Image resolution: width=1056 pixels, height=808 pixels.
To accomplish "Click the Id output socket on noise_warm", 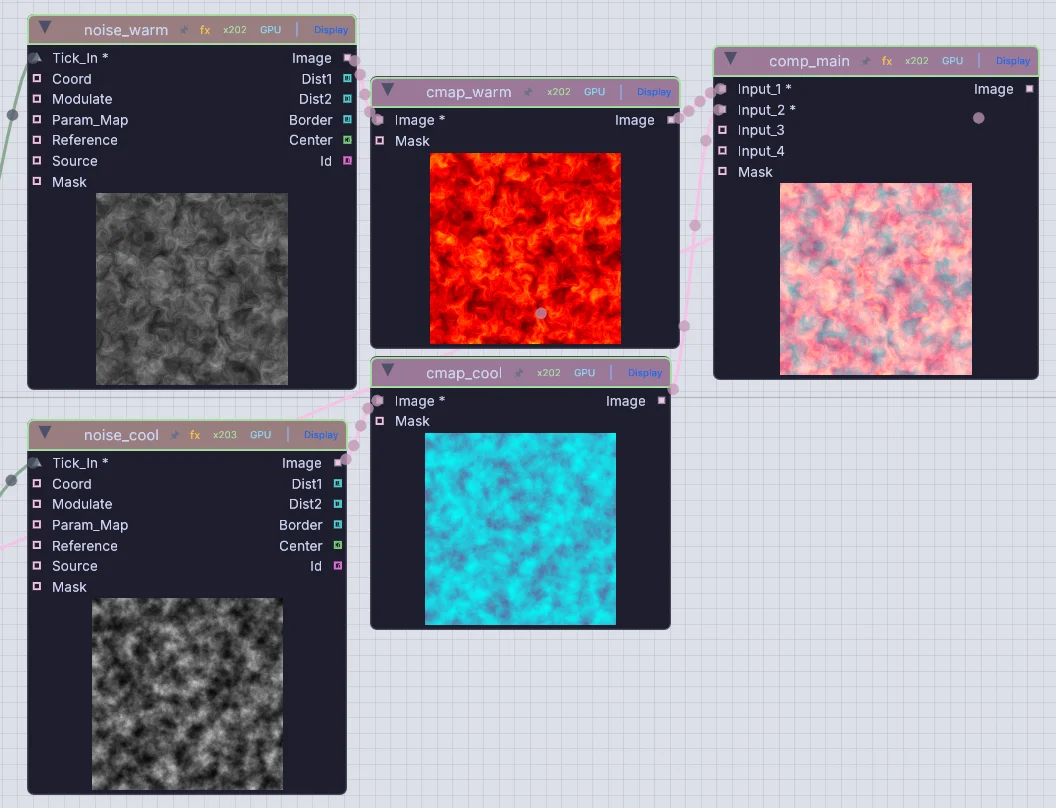I will tap(348, 161).
